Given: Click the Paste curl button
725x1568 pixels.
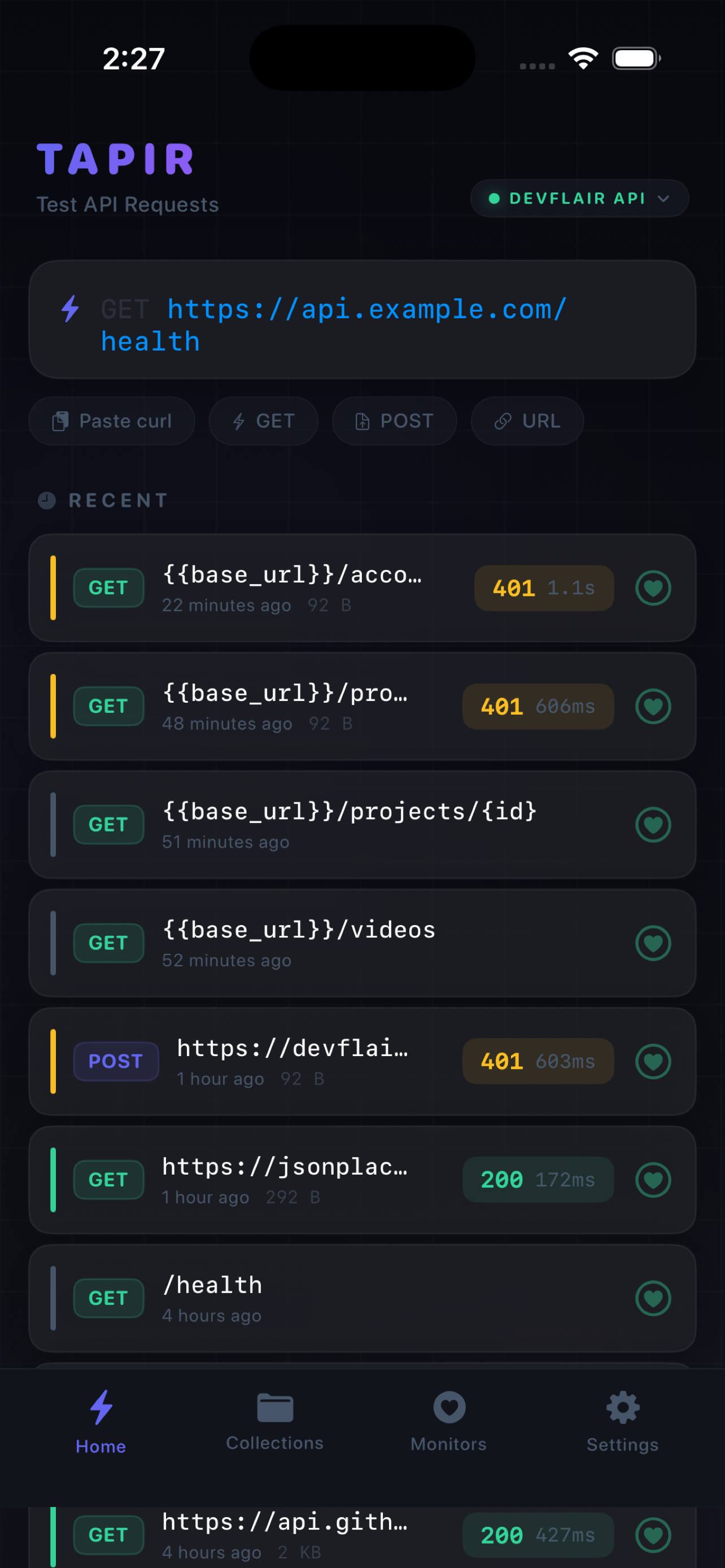Looking at the screenshot, I should [x=112, y=421].
